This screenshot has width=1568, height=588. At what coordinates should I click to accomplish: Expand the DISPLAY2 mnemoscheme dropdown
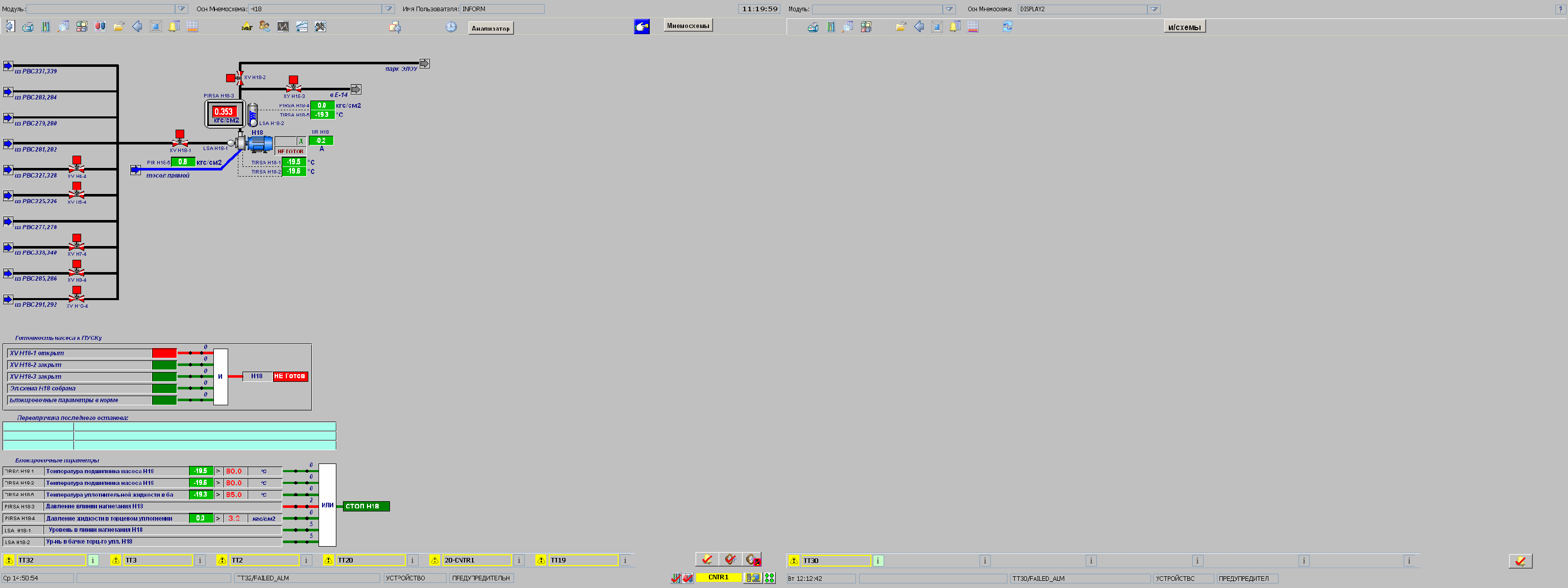(x=1154, y=9)
